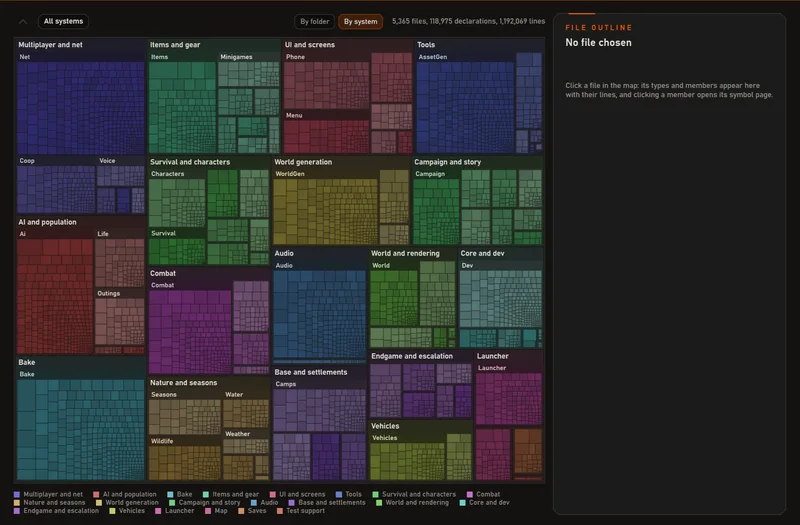Screen dimensions: 800x525
Task: Select the Items subfolder label
Action: [159, 57]
